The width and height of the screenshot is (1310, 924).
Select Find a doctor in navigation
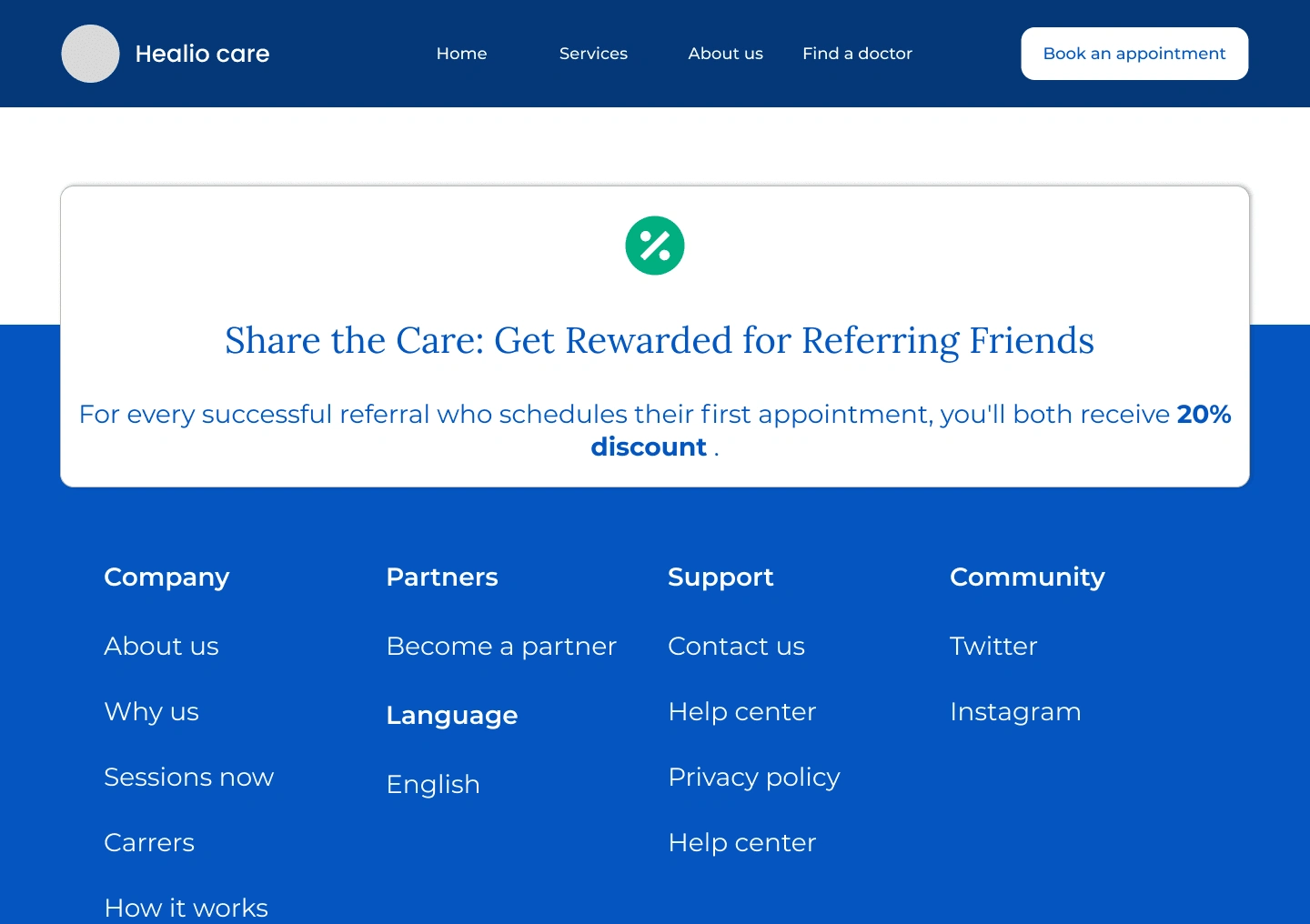coord(857,54)
